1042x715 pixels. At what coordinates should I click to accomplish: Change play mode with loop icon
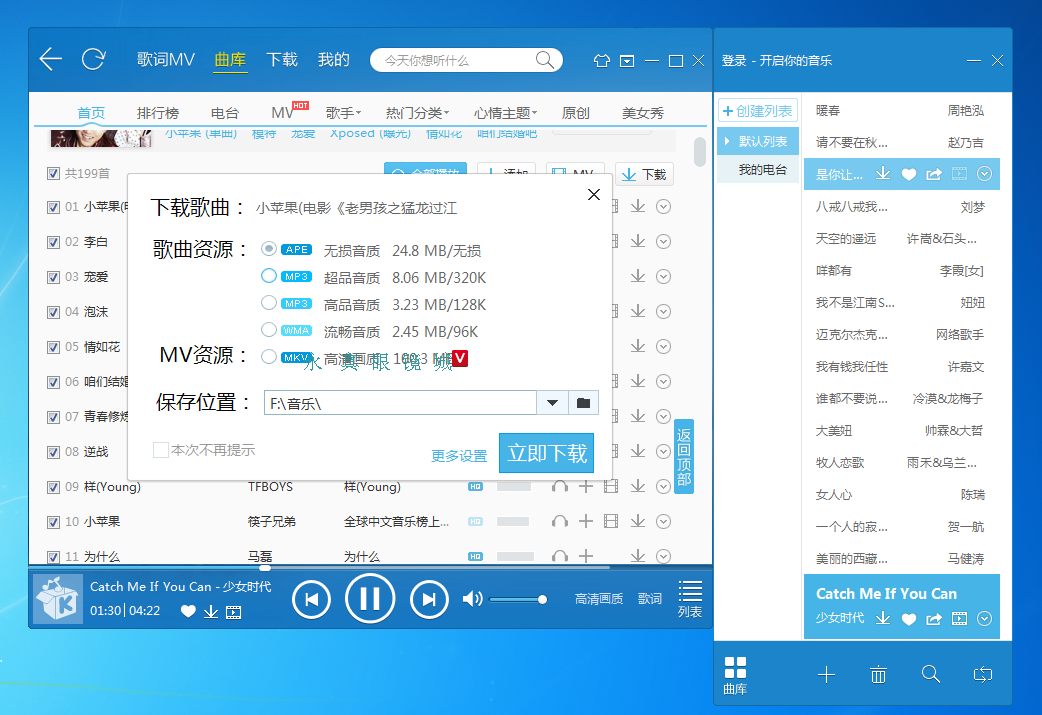(982, 675)
